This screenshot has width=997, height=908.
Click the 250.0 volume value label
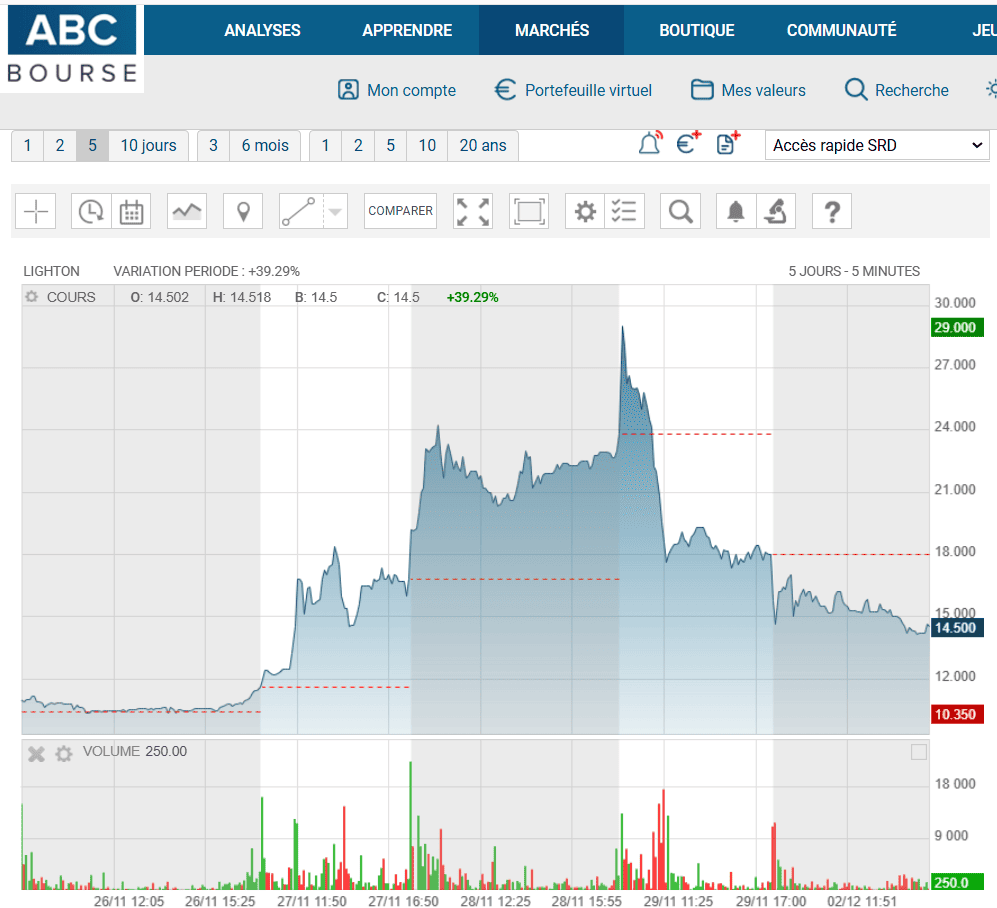pos(957,883)
